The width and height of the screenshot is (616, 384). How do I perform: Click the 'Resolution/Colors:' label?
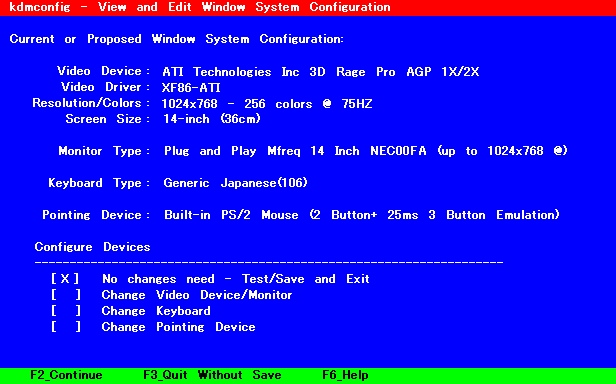(91, 103)
